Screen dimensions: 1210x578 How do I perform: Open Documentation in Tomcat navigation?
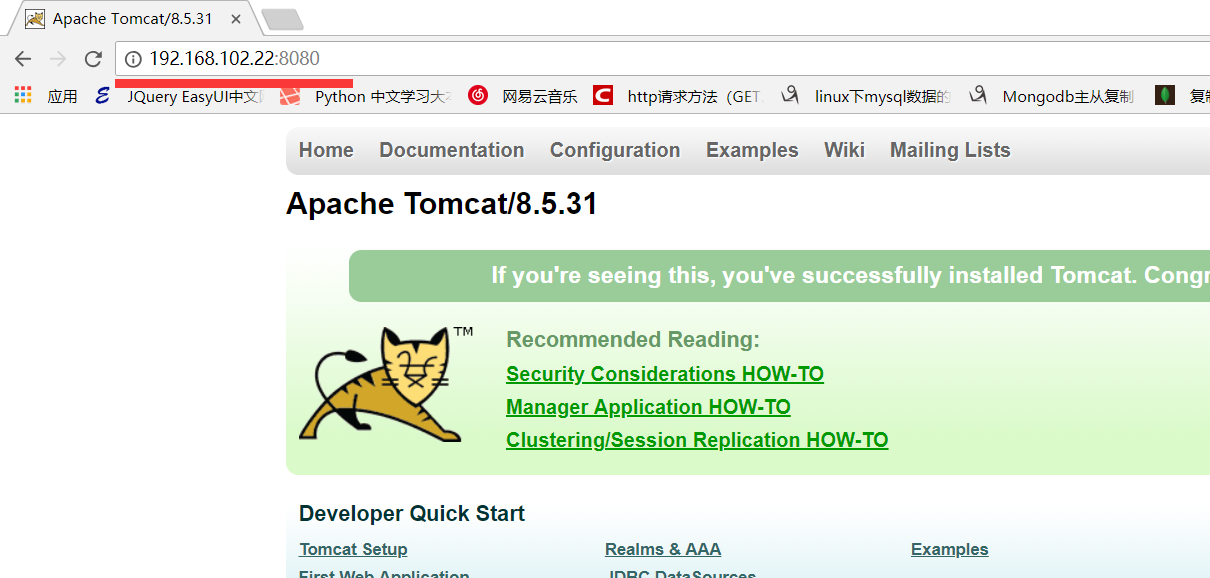click(x=451, y=150)
